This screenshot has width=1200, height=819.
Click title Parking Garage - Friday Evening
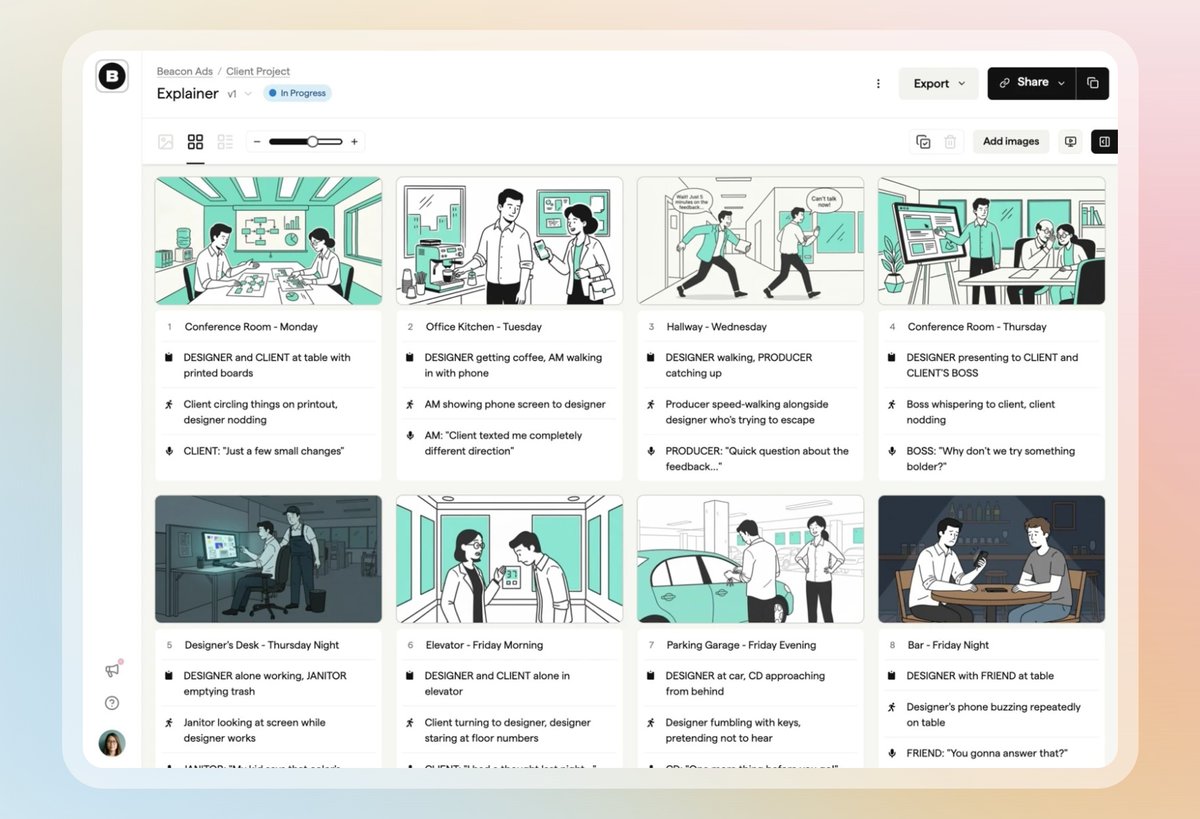[x=741, y=645]
